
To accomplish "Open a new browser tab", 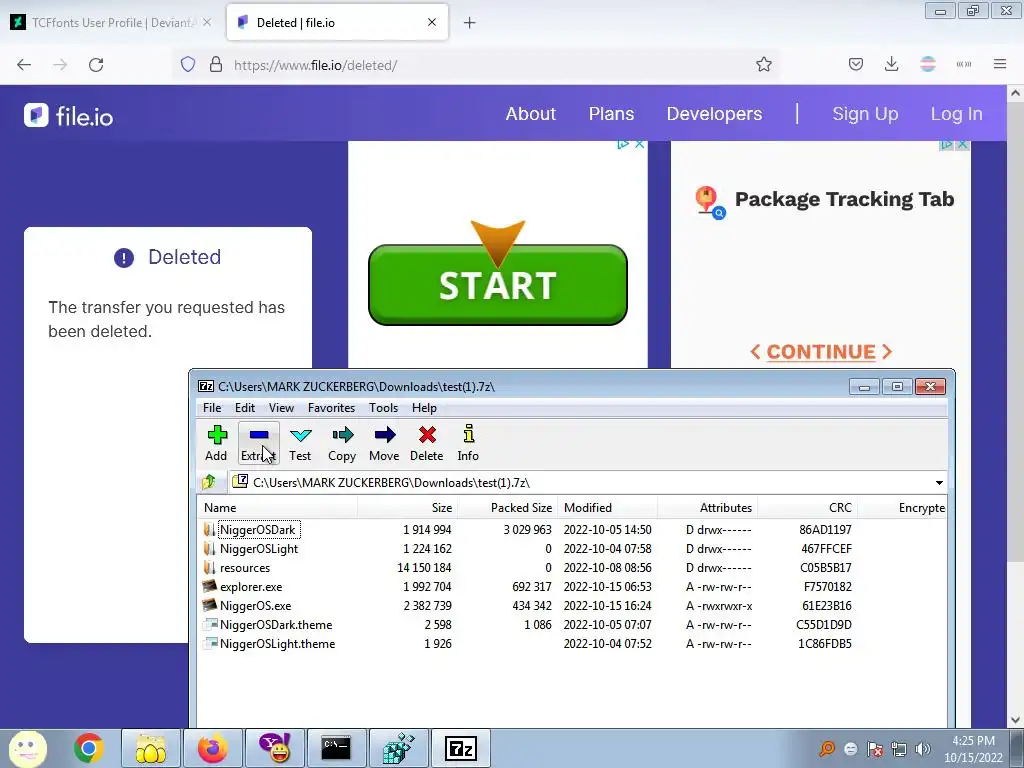I will [x=470, y=23].
